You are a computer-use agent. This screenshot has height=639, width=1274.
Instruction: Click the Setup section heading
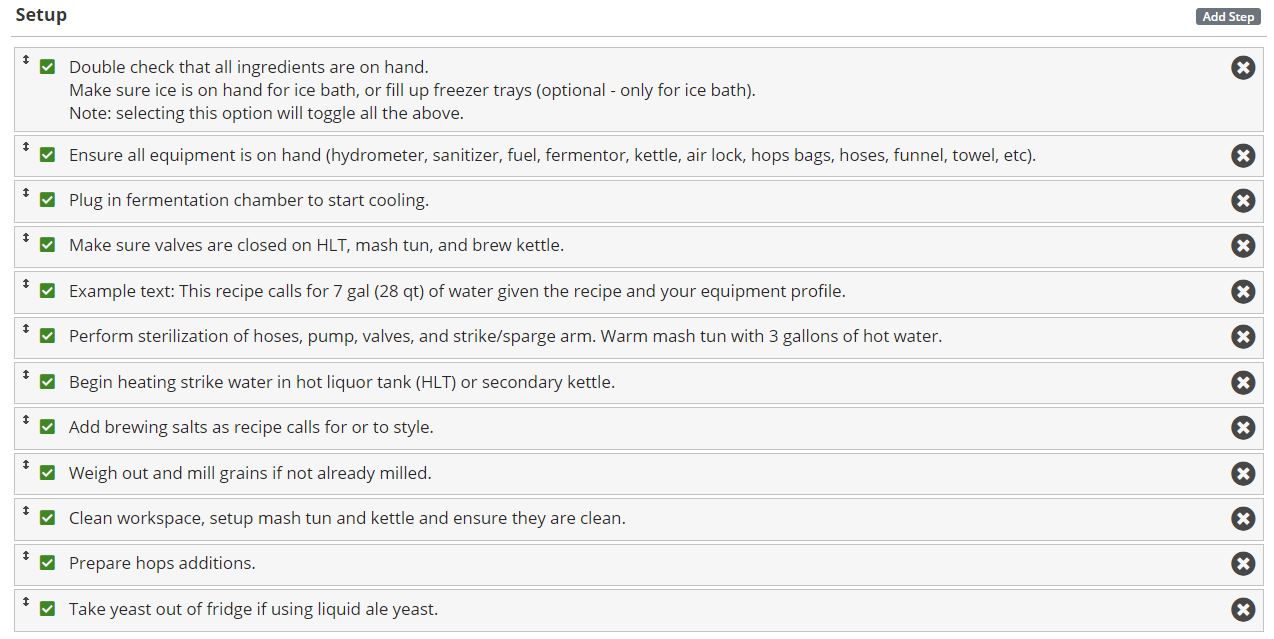click(x=41, y=15)
